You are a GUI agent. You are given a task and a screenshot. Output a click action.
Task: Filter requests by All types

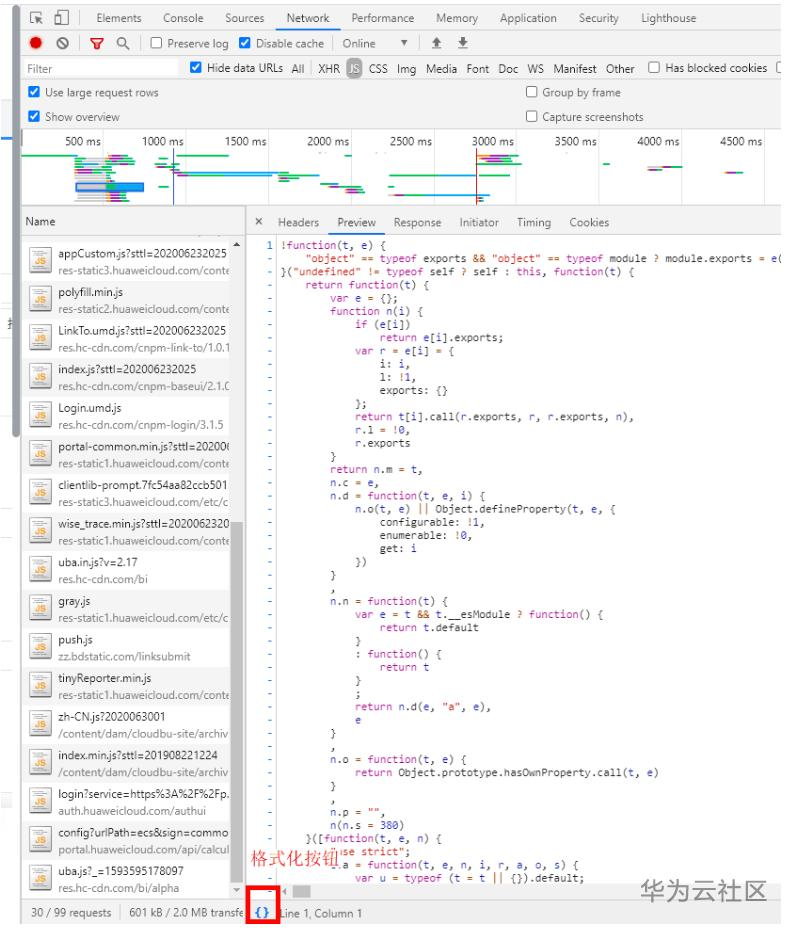pos(298,69)
